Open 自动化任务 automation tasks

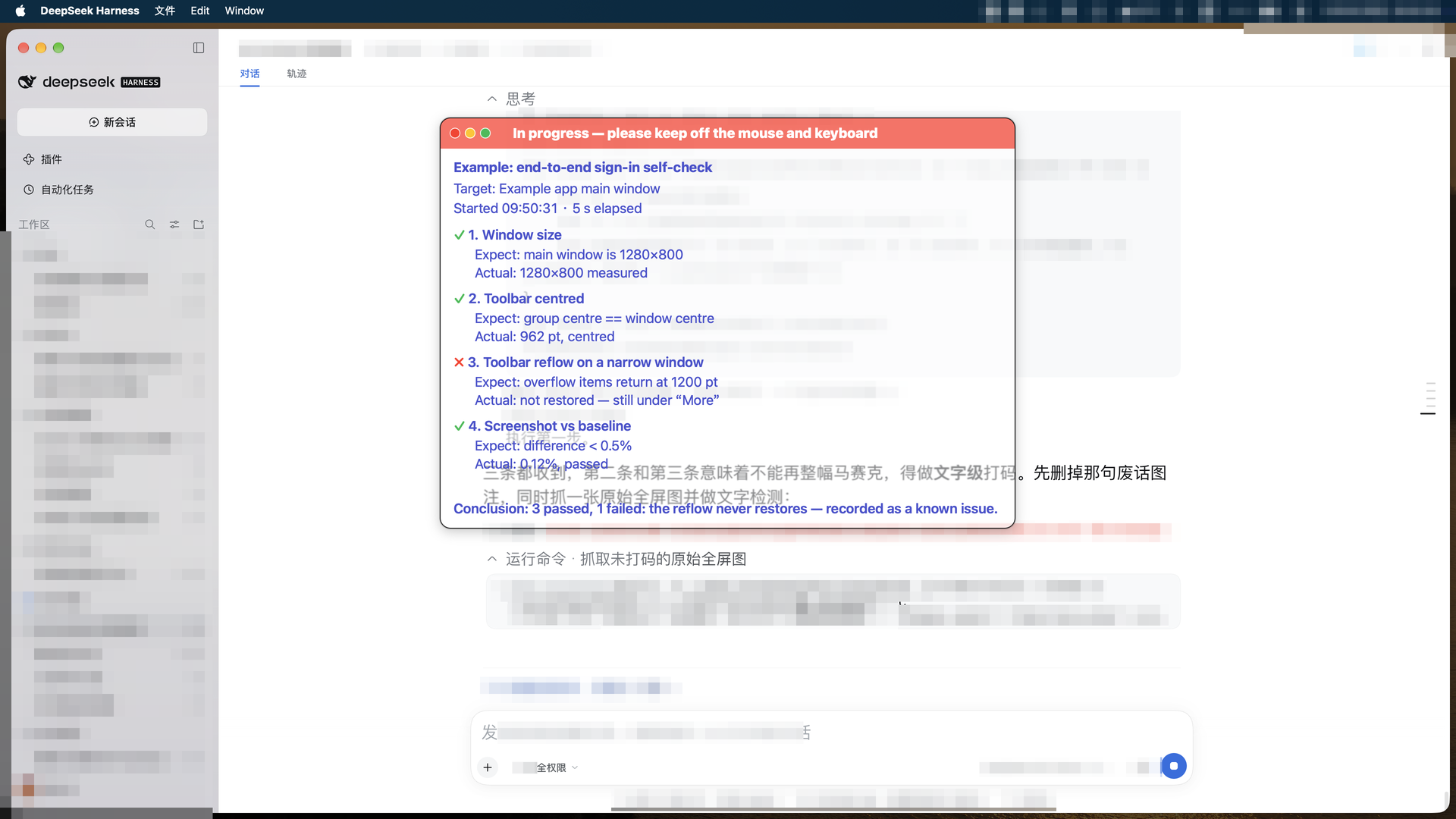[67, 190]
